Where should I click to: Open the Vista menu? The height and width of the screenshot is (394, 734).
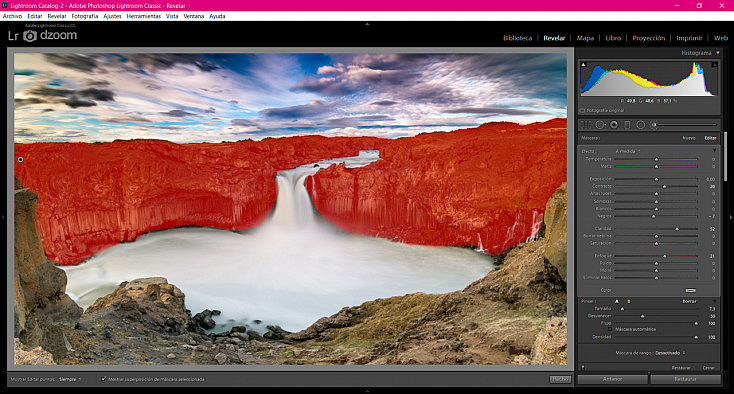pyautogui.click(x=172, y=16)
